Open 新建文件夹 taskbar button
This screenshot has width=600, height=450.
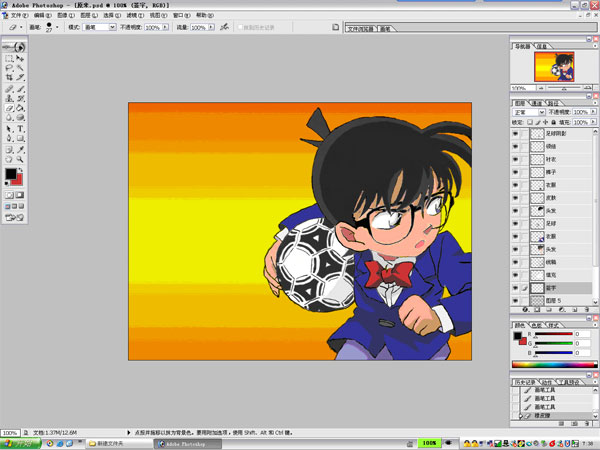118,443
